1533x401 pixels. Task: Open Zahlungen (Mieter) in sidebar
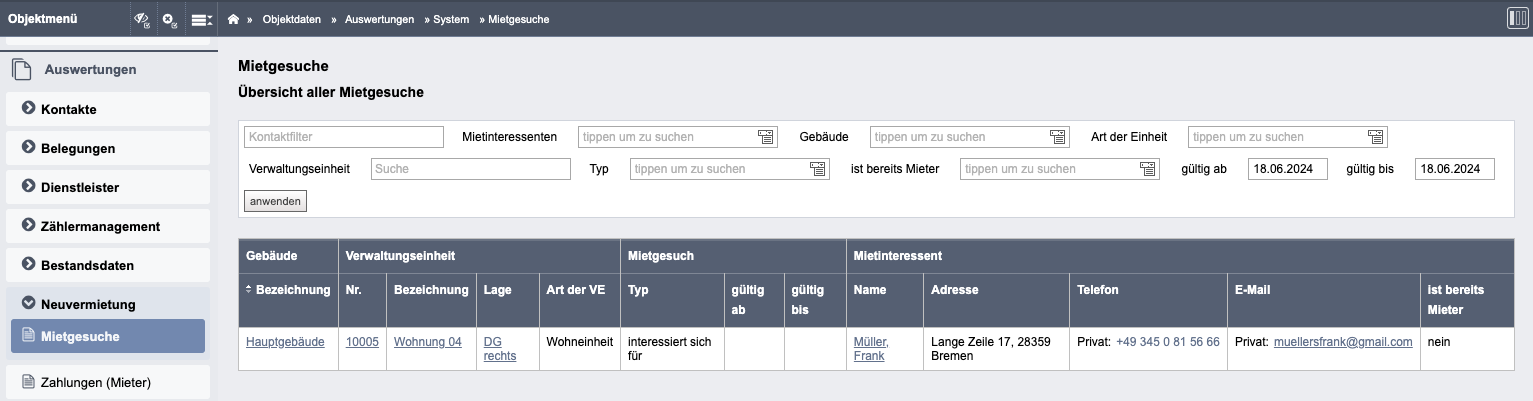108,382
